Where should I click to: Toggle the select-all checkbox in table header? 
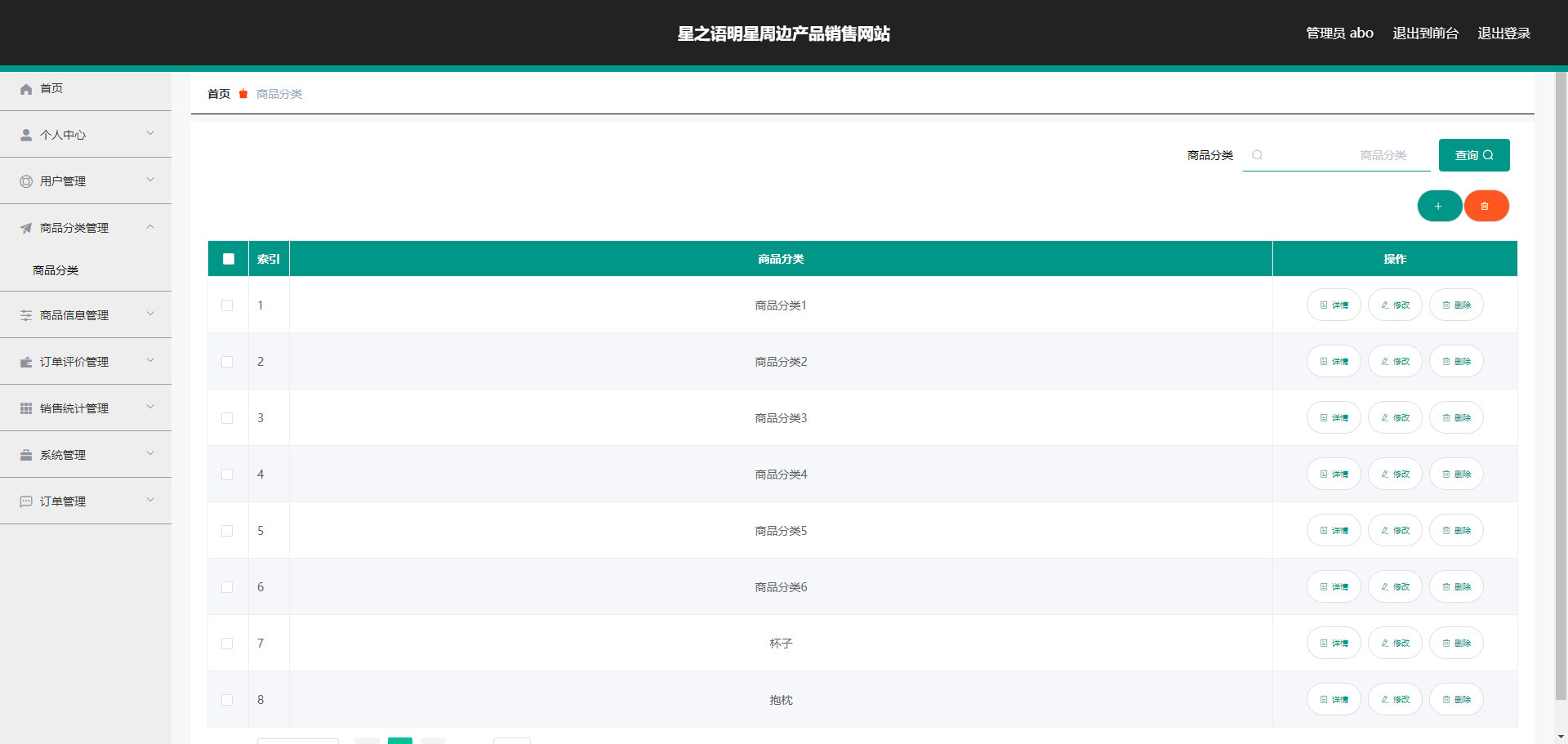[229, 259]
